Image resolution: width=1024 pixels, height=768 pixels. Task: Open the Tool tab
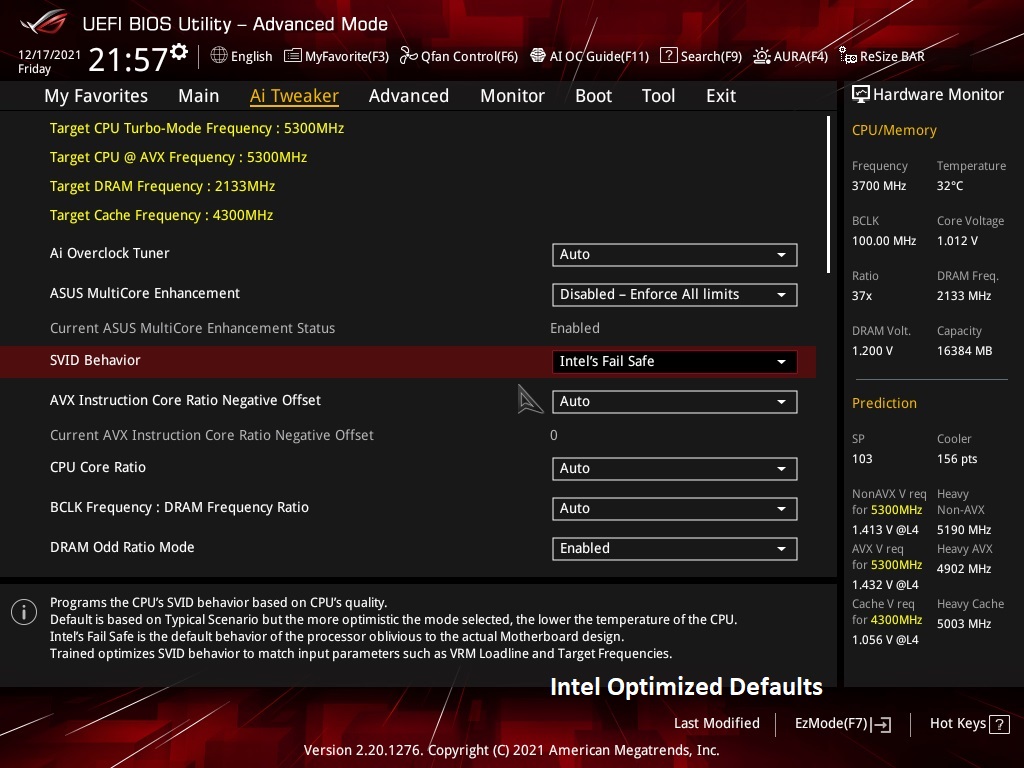tap(658, 96)
